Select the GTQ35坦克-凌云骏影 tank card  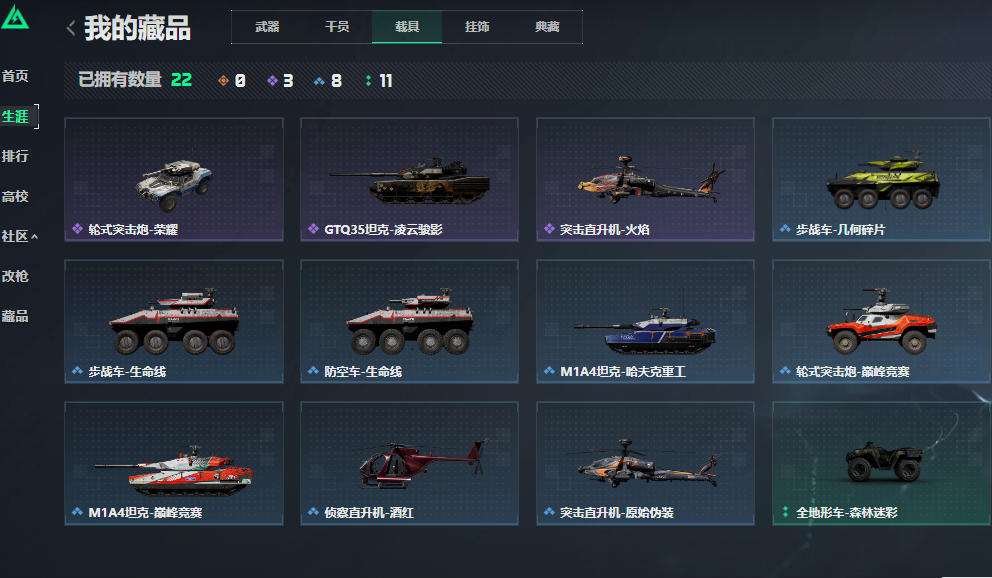pyautogui.click(x=409, y=179)
